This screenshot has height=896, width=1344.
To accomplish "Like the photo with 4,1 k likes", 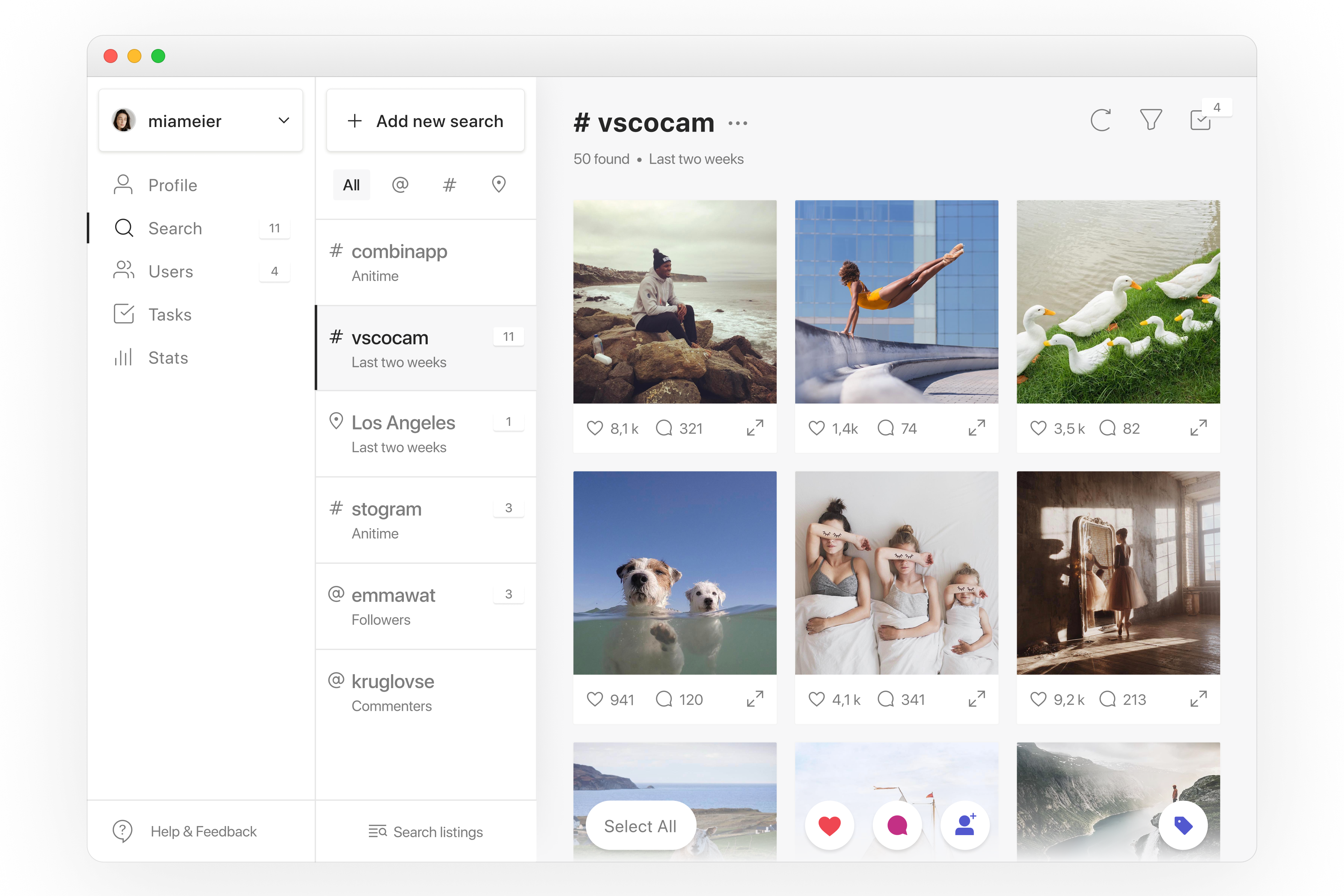I will click(817, 699).
